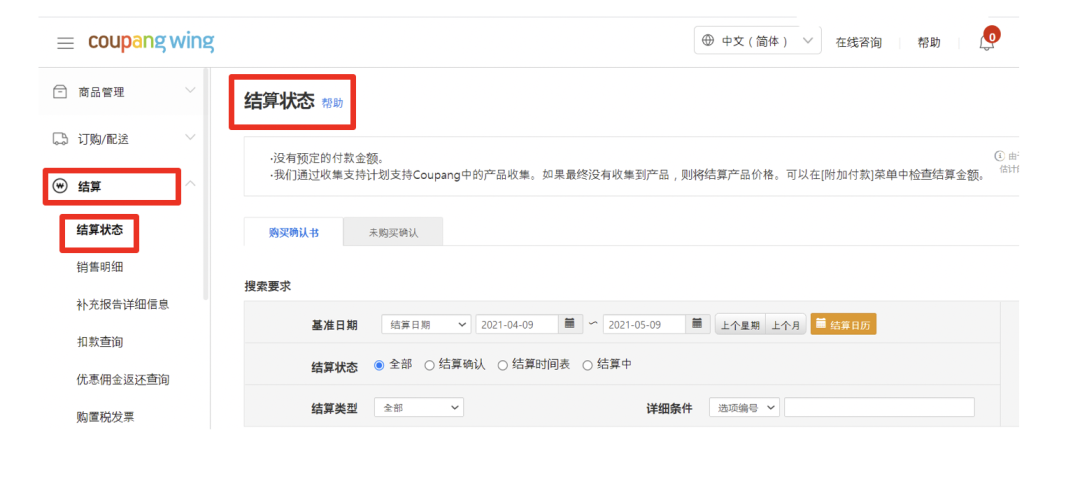Click the 商品管理 menu label
This screenshot has height=488, width=1080.
click(101, 92)
